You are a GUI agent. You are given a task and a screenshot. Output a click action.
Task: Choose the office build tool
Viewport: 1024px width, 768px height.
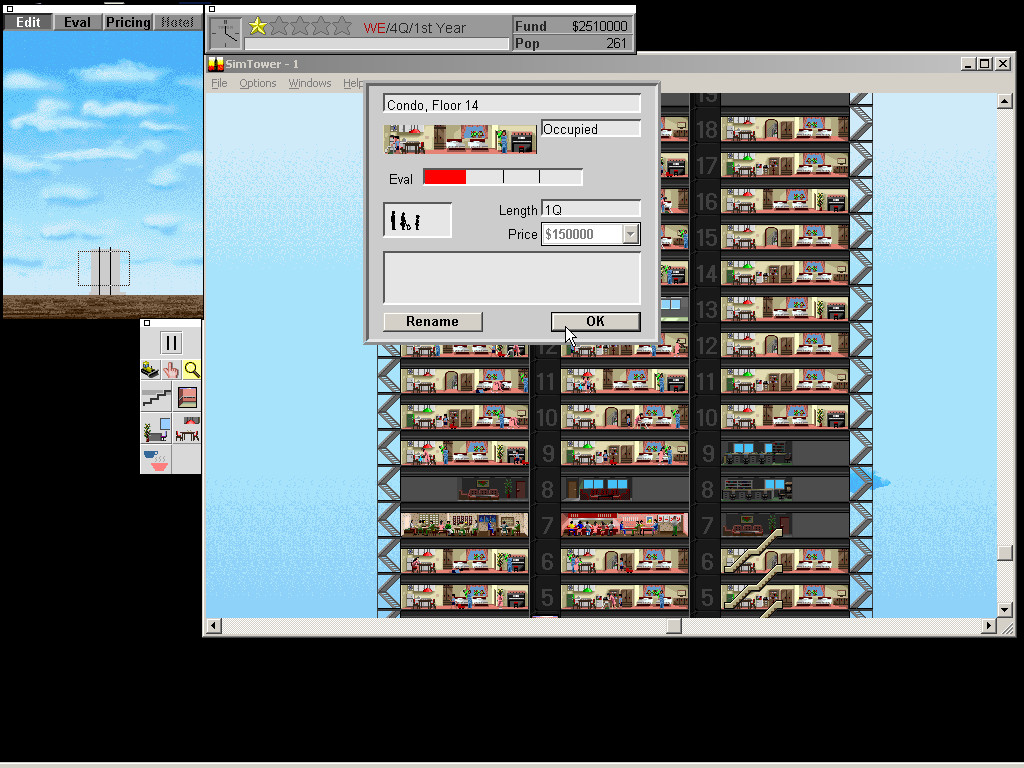point(156,428)
